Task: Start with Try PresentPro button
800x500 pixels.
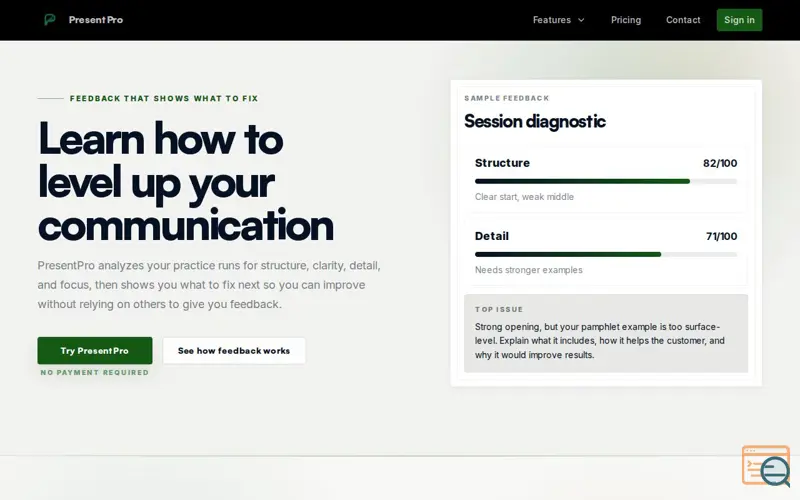Action: (95, 351)
